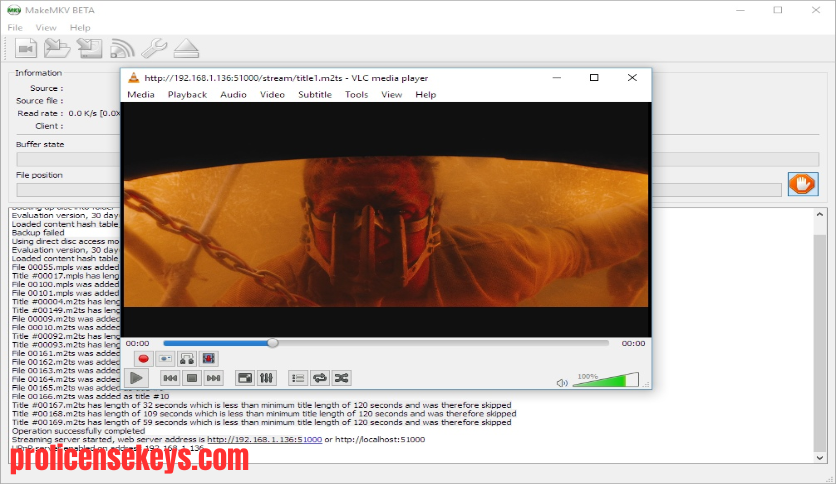The image size is (836, 484).
Task: Click 'File 00166.m2ts was added as title #10'
Action: pyautogui.click(x=91, y=396)
